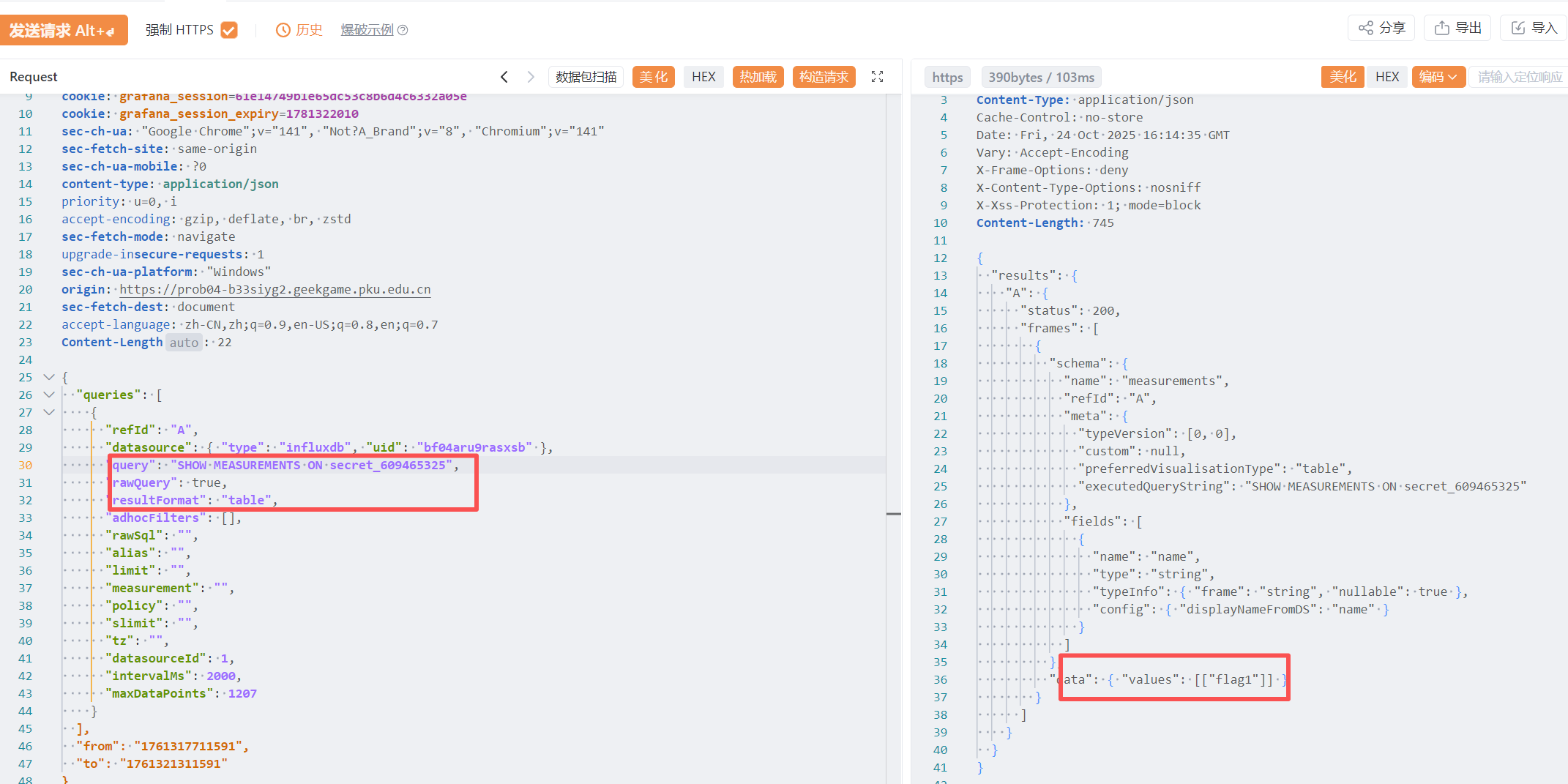Go to previous request with left arrow
1568x784 pixels.
point(504,77)
